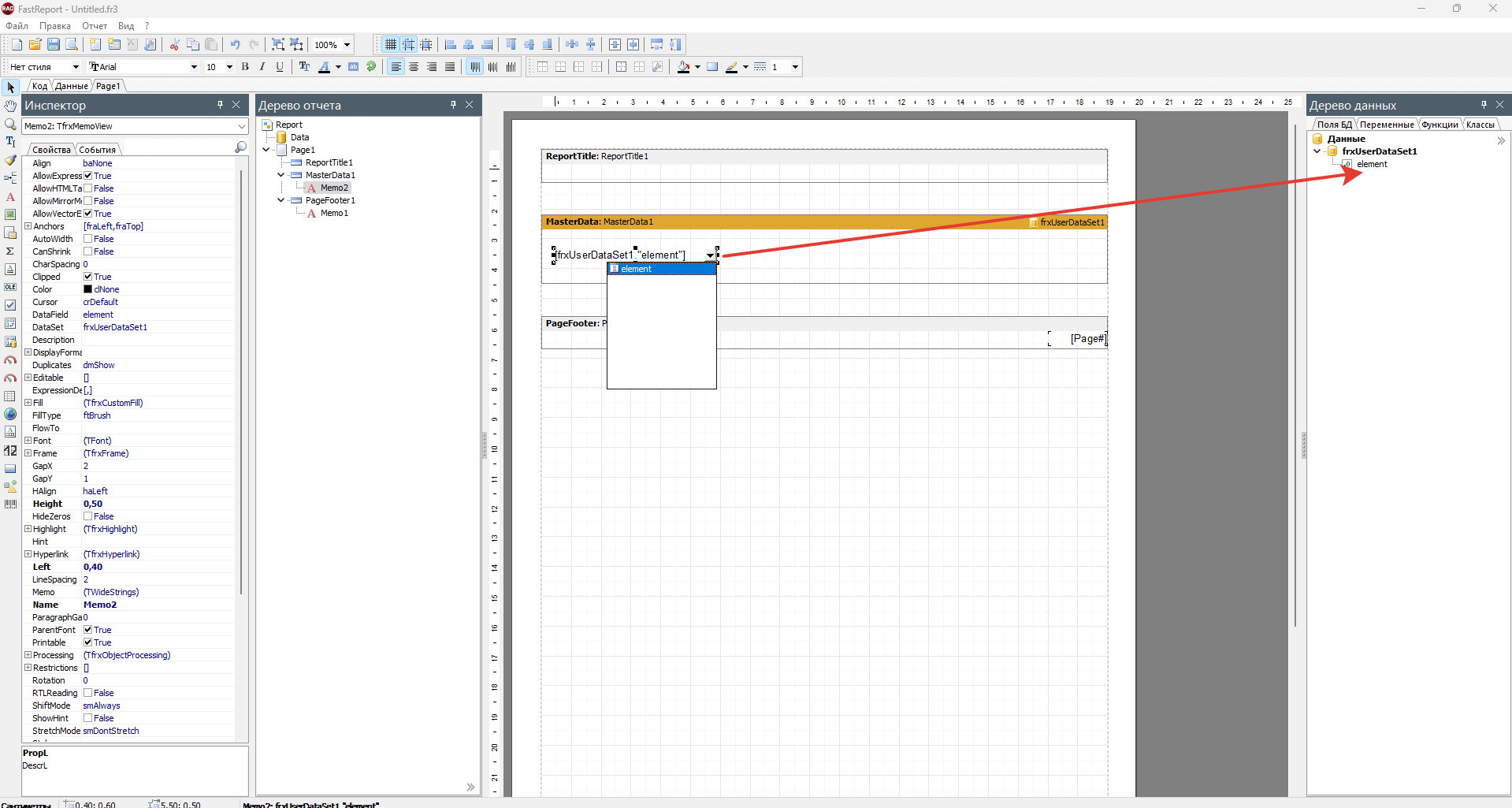The image size is (1512, 808).
Task: Insert System text sigma tool
Action: pos(10,251)
